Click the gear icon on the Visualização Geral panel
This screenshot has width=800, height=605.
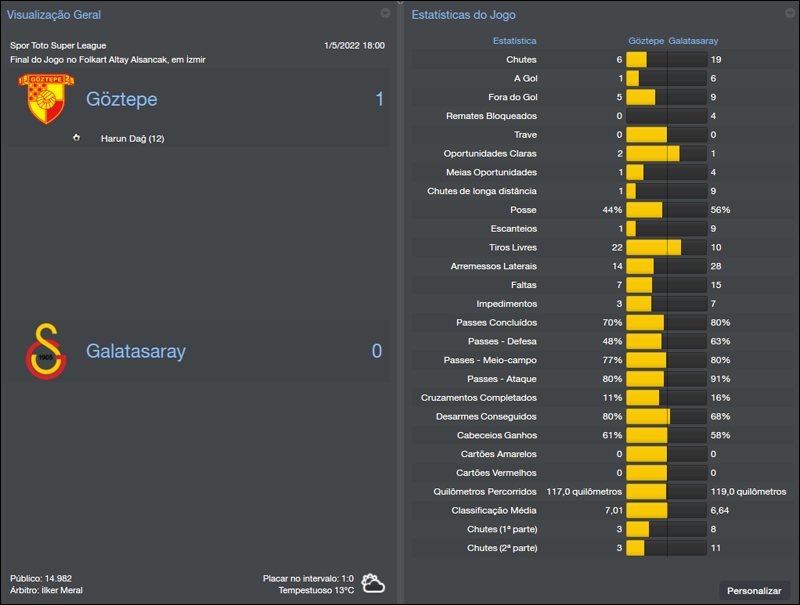tap(385, 14)
